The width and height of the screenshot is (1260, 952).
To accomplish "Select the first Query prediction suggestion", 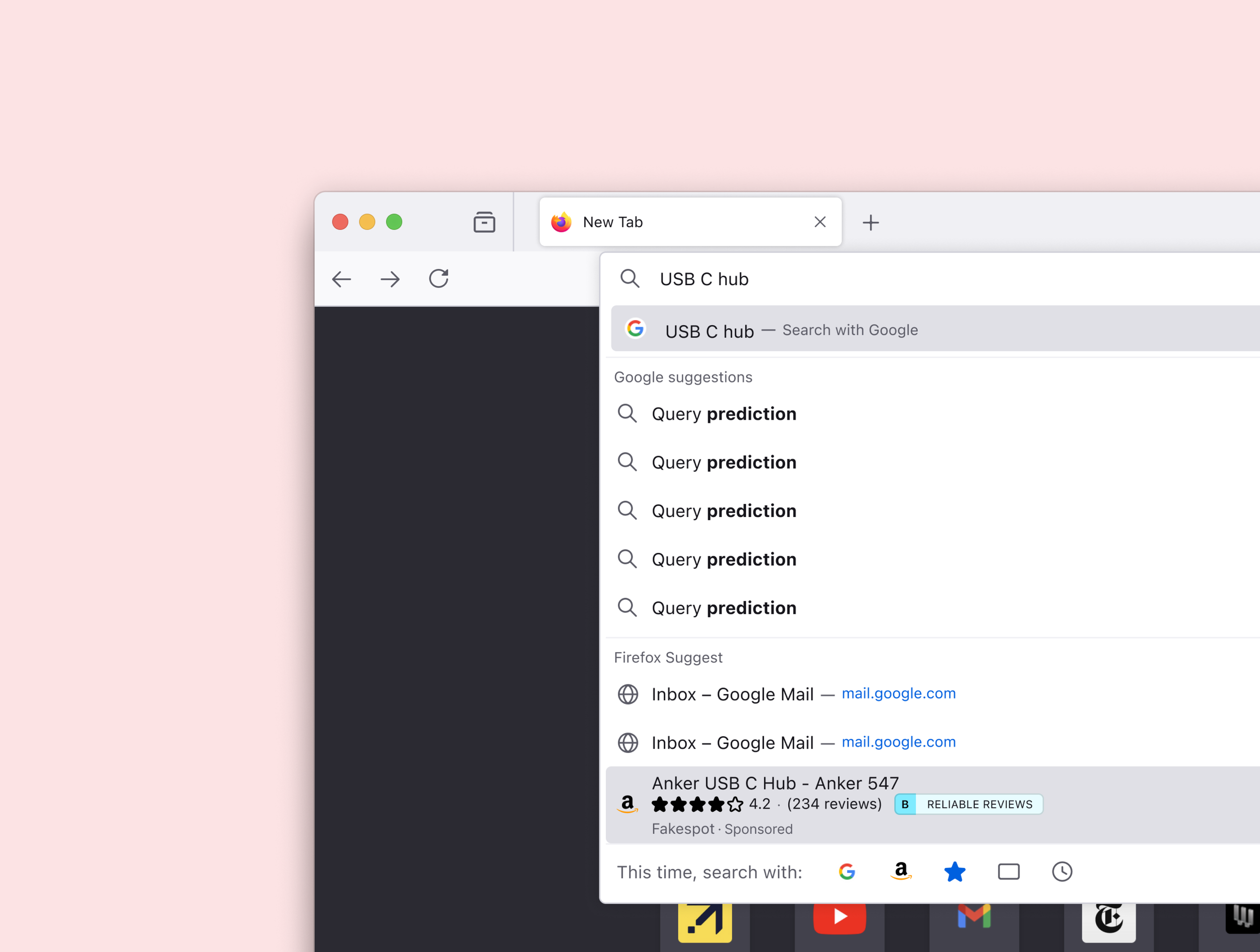I will click(723, 414).
